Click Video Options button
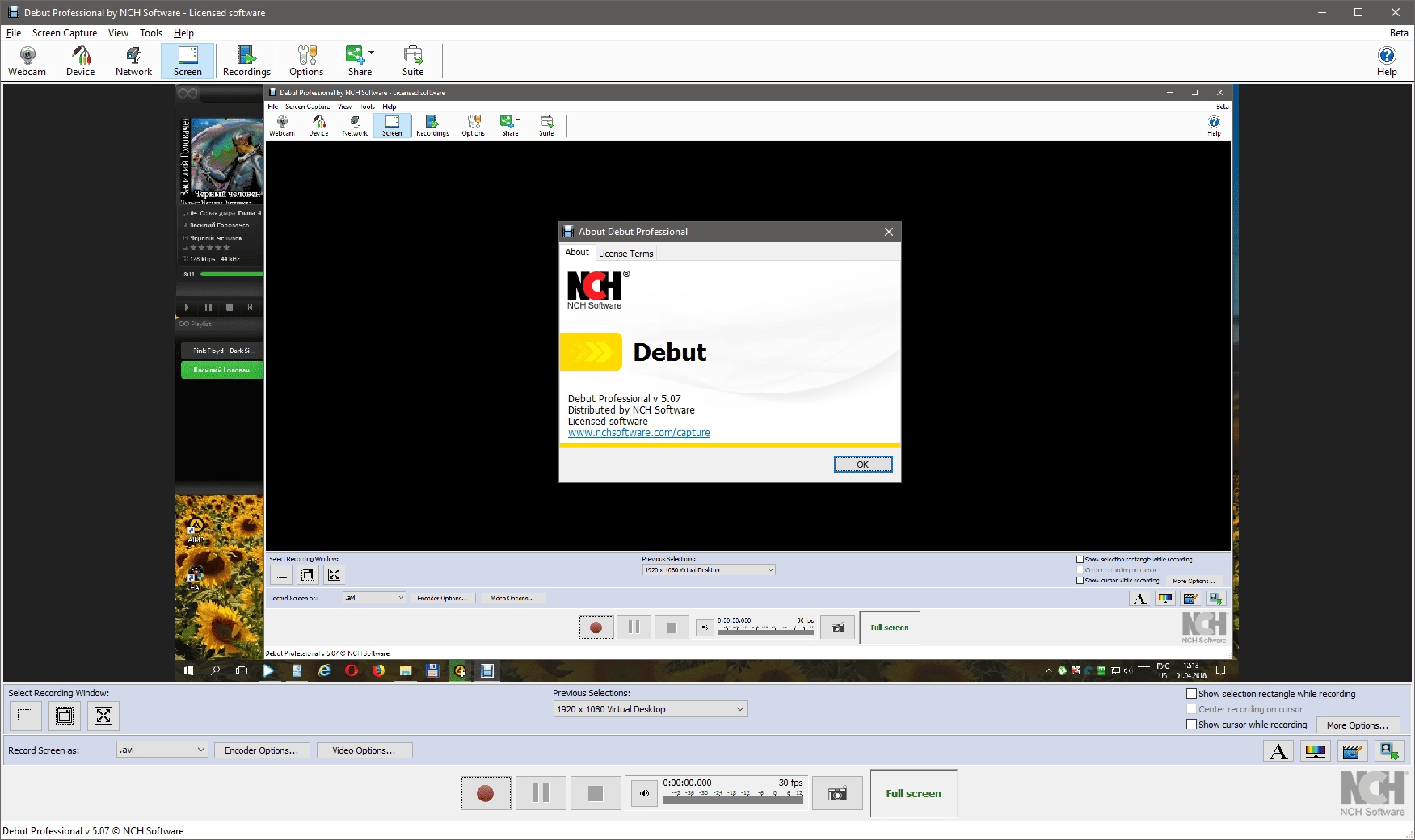Image resolution: width=1415 pixels, height=840 pixels. 364,750
